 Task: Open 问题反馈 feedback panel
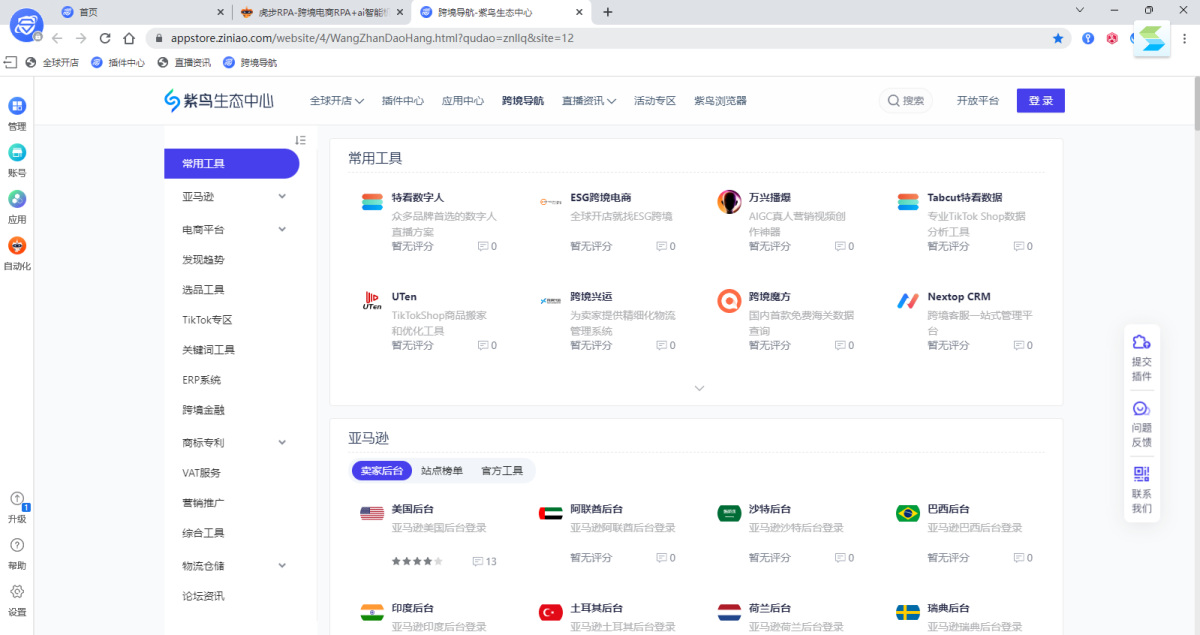pyautogui.click(x=1143, y=418)
